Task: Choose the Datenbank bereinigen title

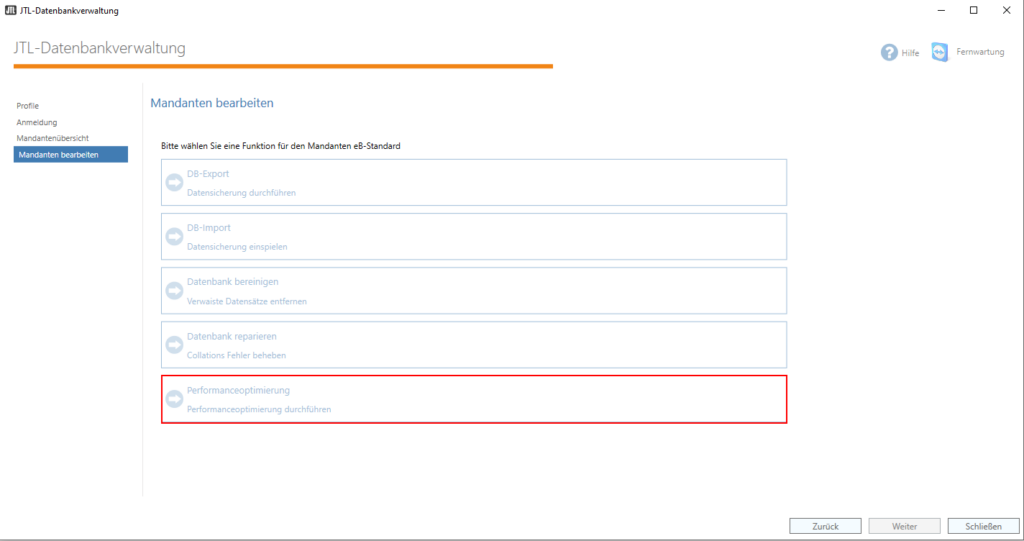Action: click(x=232, y=282)
